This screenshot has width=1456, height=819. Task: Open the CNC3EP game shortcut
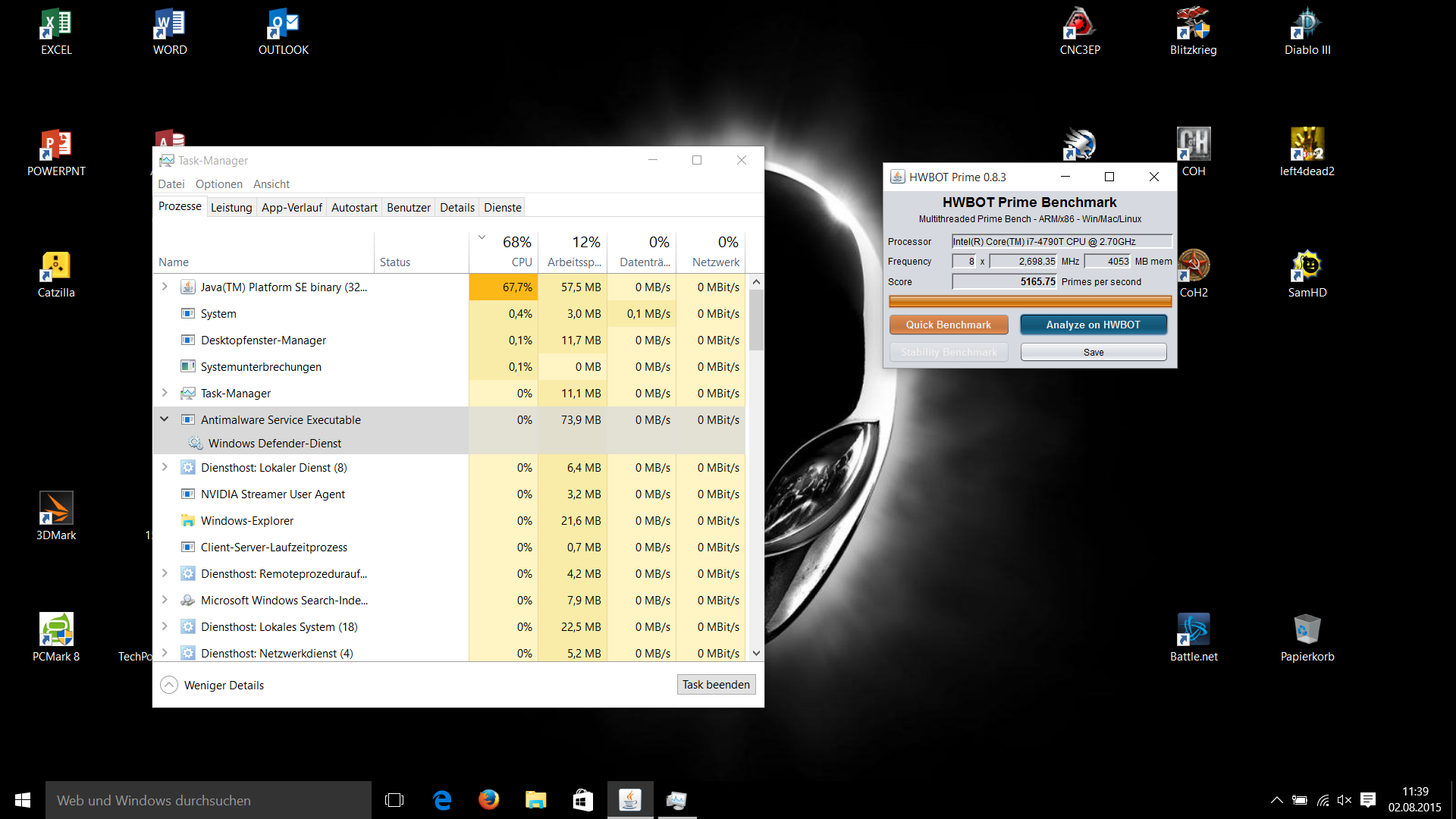point(1080,33)
